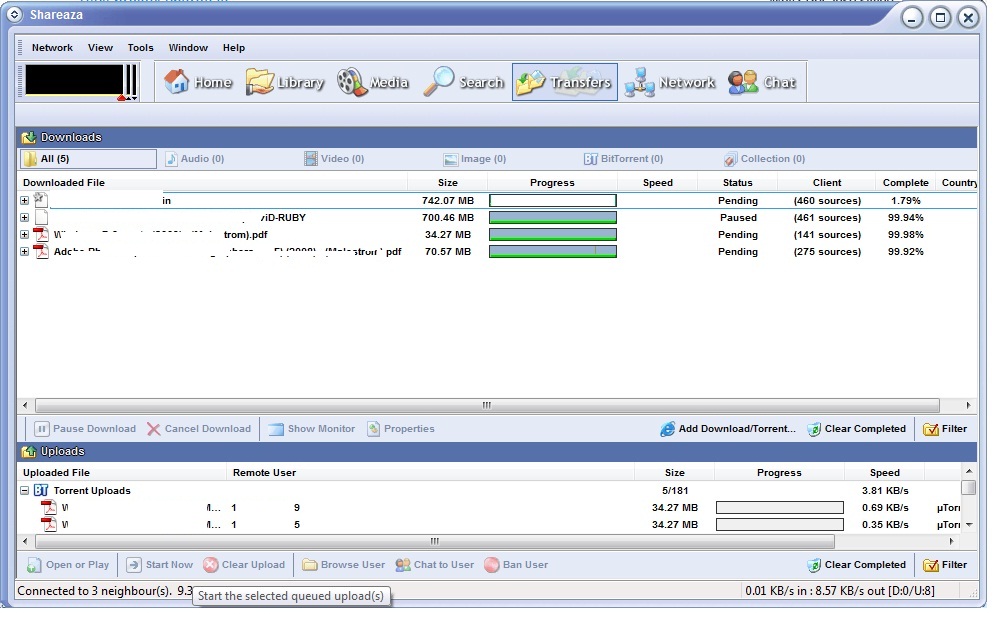The image size is (1008, 630).
Task: Collapse the Torrent Uploads group
Action: point(24,490)
